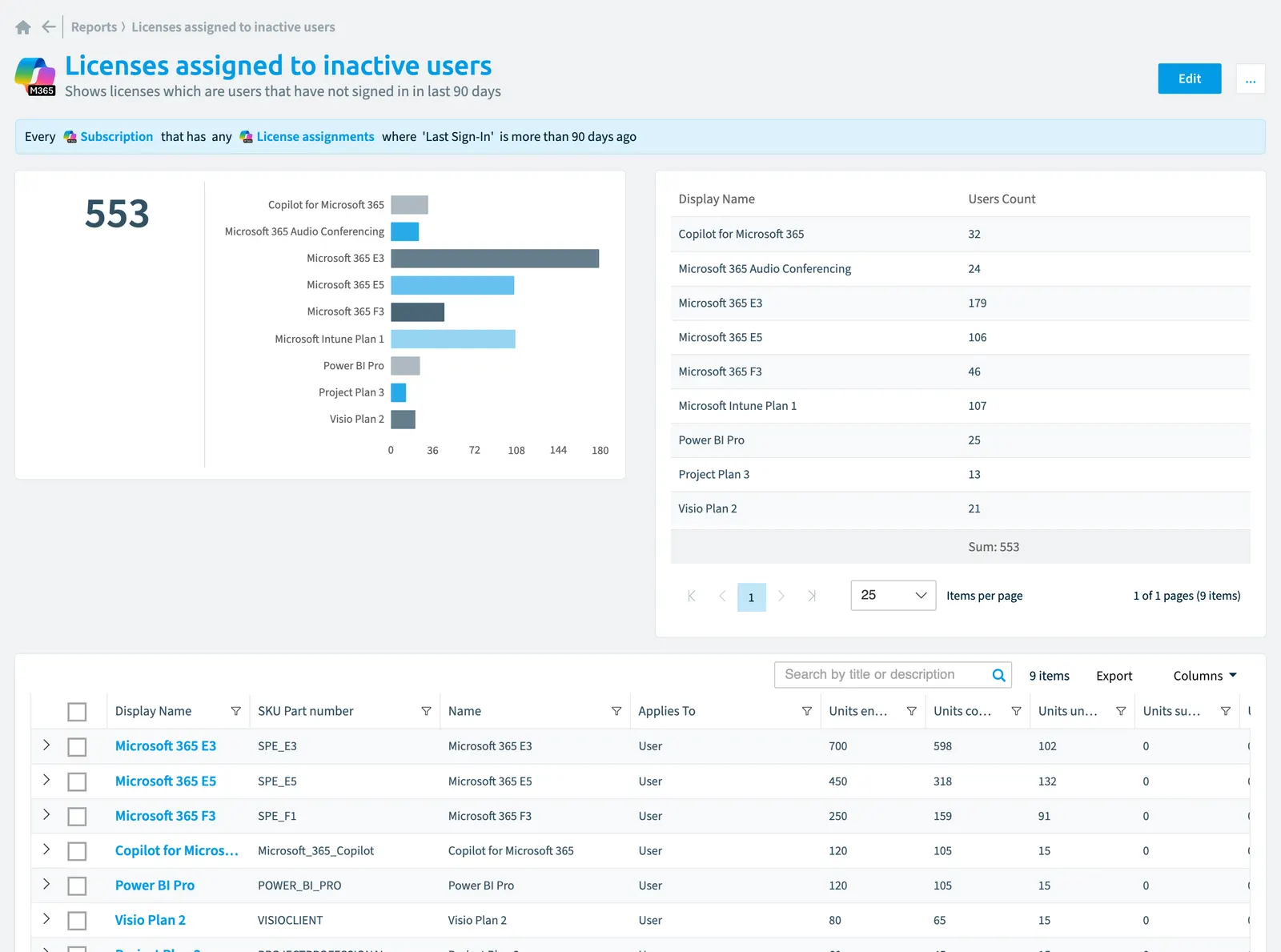Open the items per page dropdown
Viewport: 1281px width, 952px height.
point(893,596)
